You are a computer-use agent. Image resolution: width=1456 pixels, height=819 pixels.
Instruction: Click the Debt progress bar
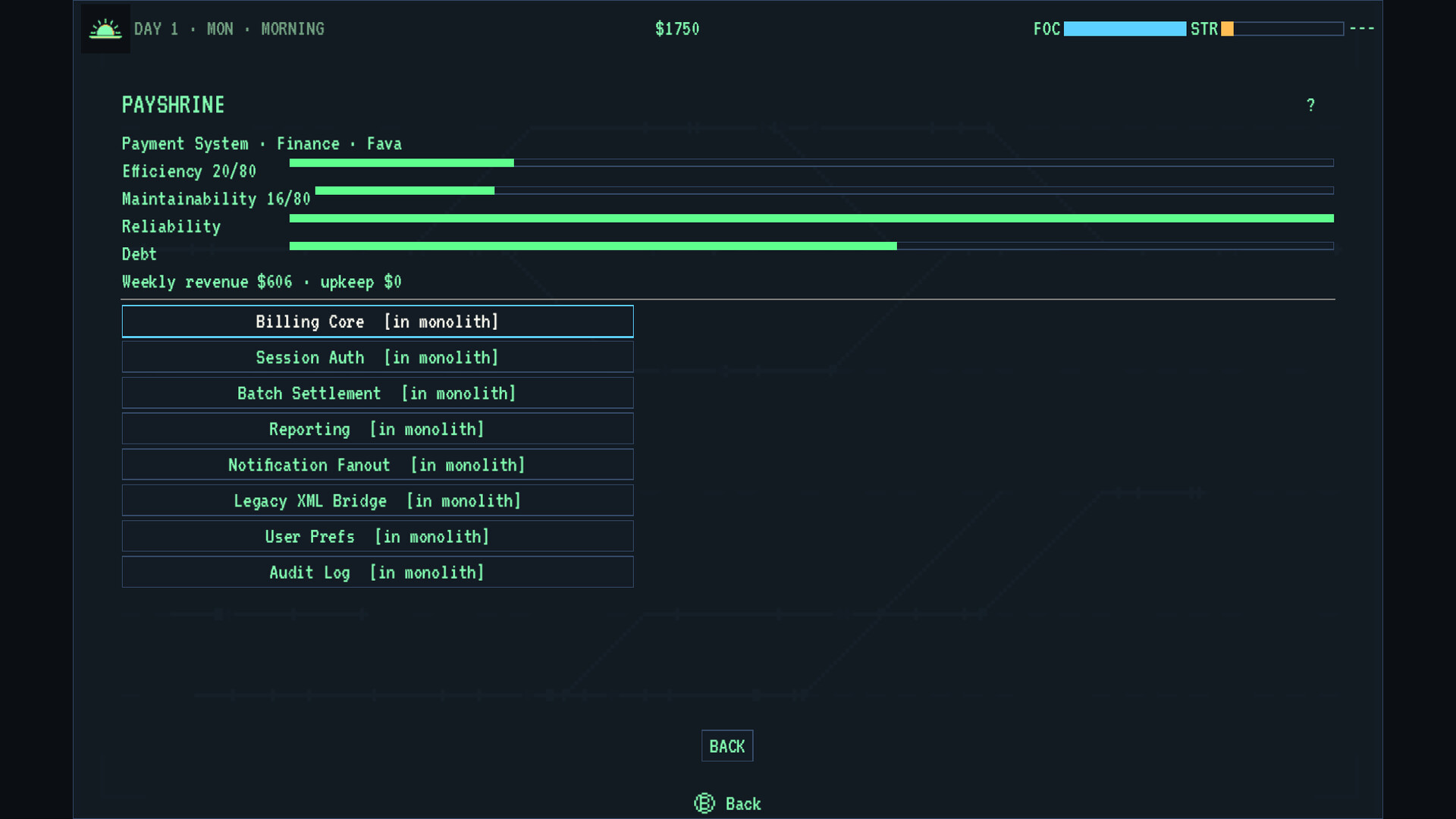(811, 246)
